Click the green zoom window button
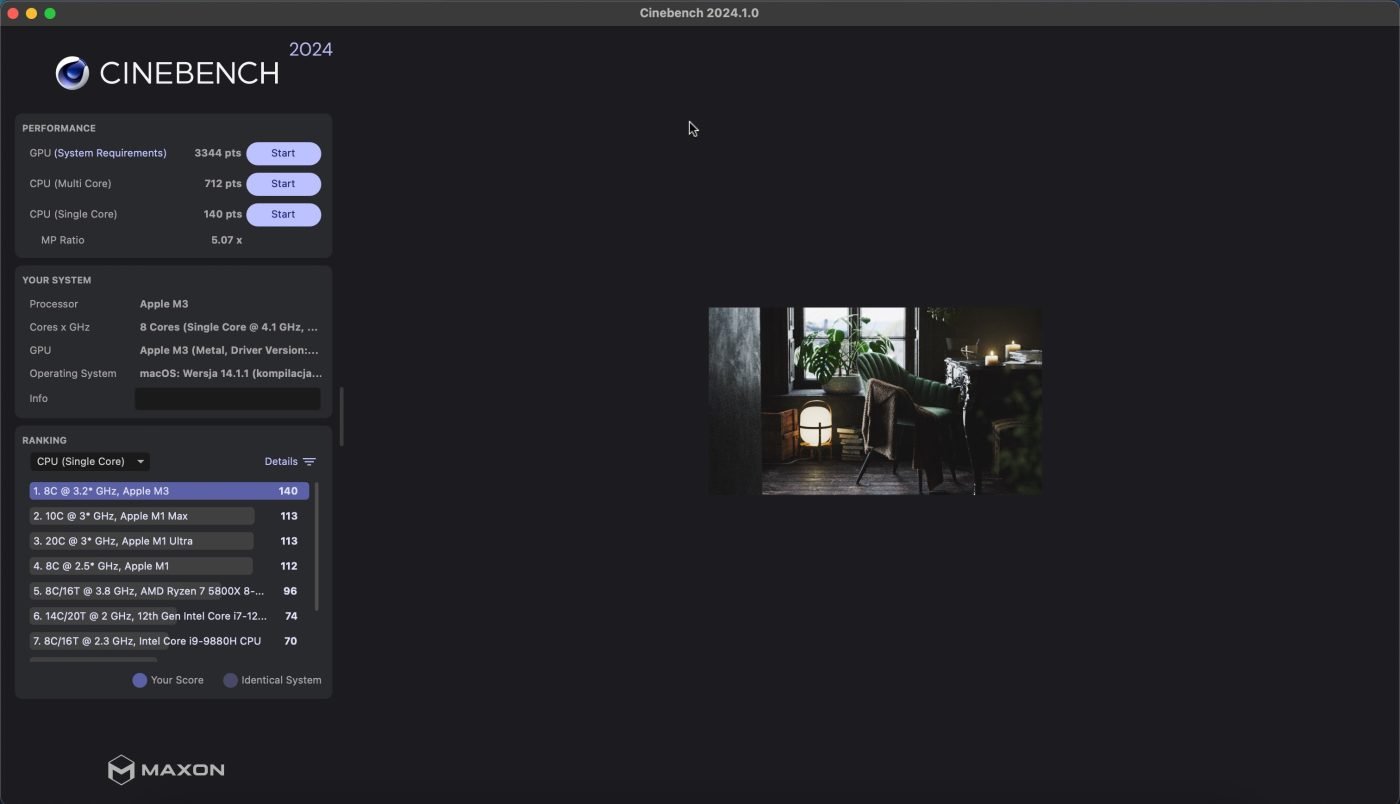Screen dimensions: 1400x804 (x=50, y=13)
